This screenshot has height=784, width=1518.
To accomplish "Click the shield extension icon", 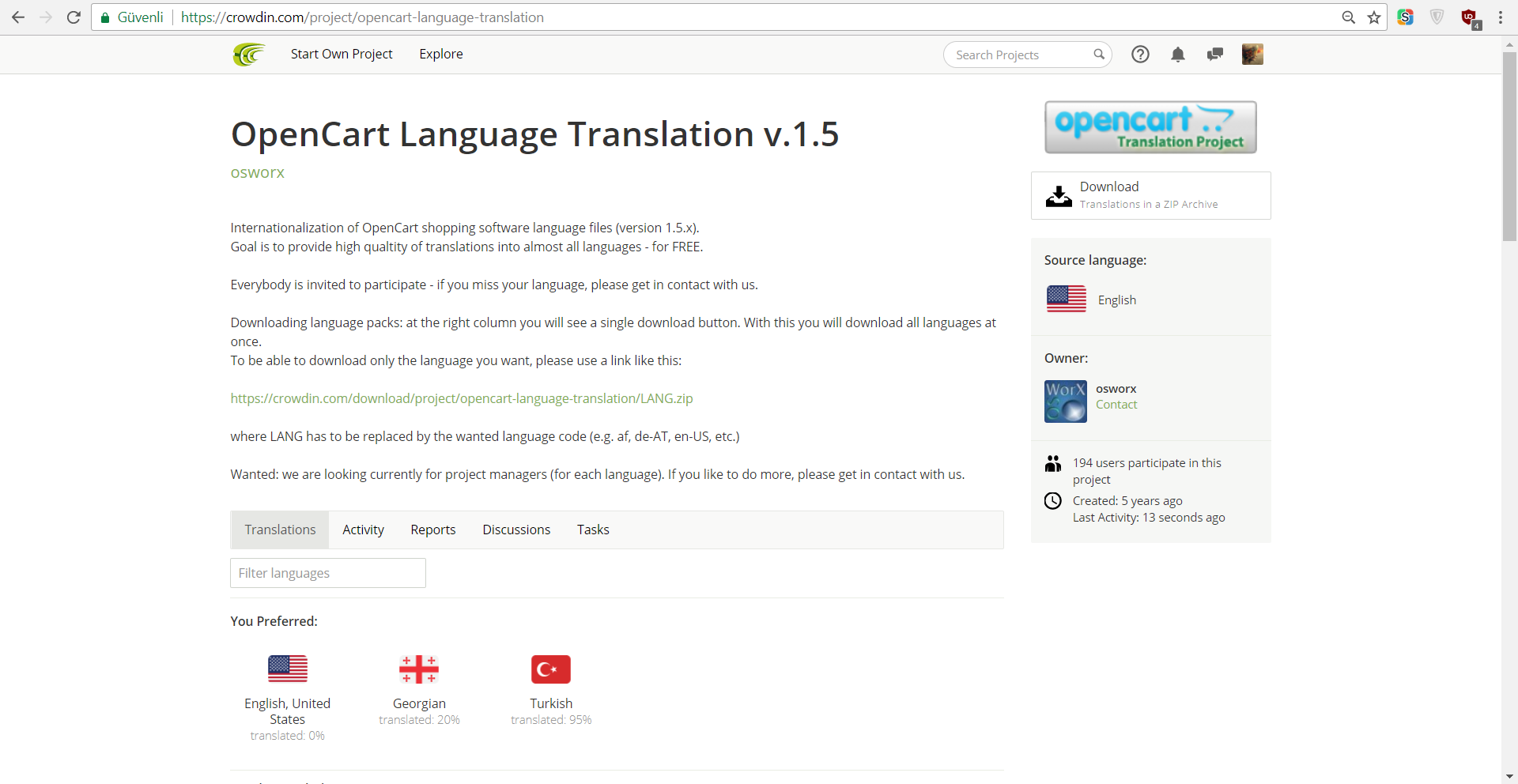I will [x=1437, y=17].
